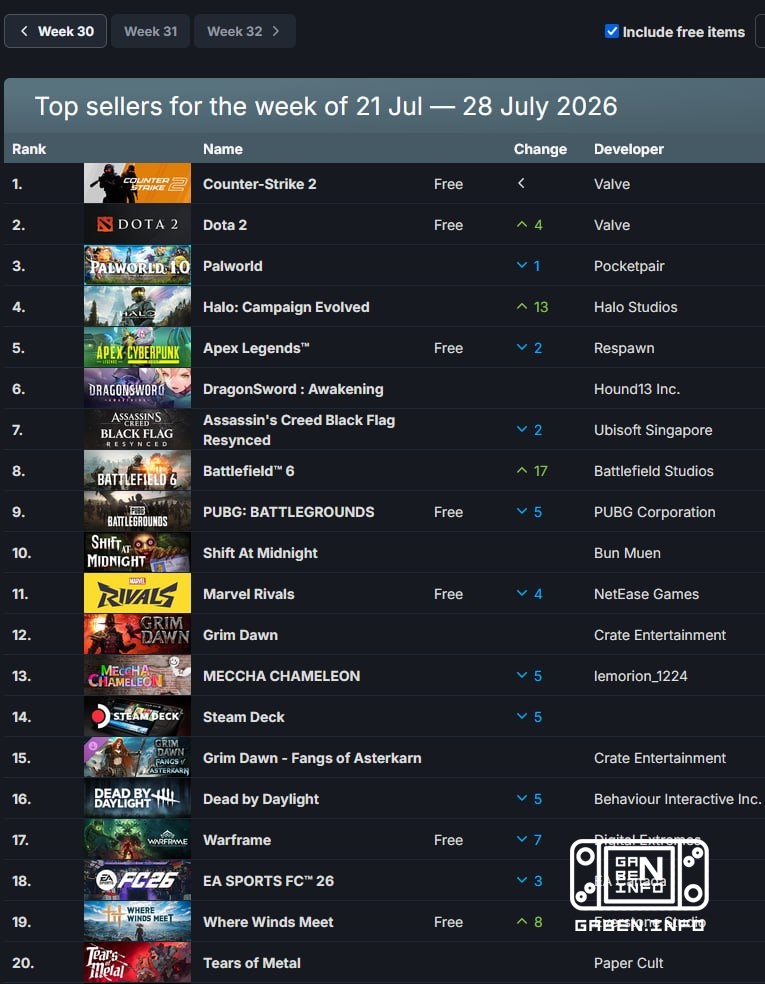Viewport: 765px width, 984px height.
Task: Open the Battlefield 6 capsule image
Action: pos(137,470)
